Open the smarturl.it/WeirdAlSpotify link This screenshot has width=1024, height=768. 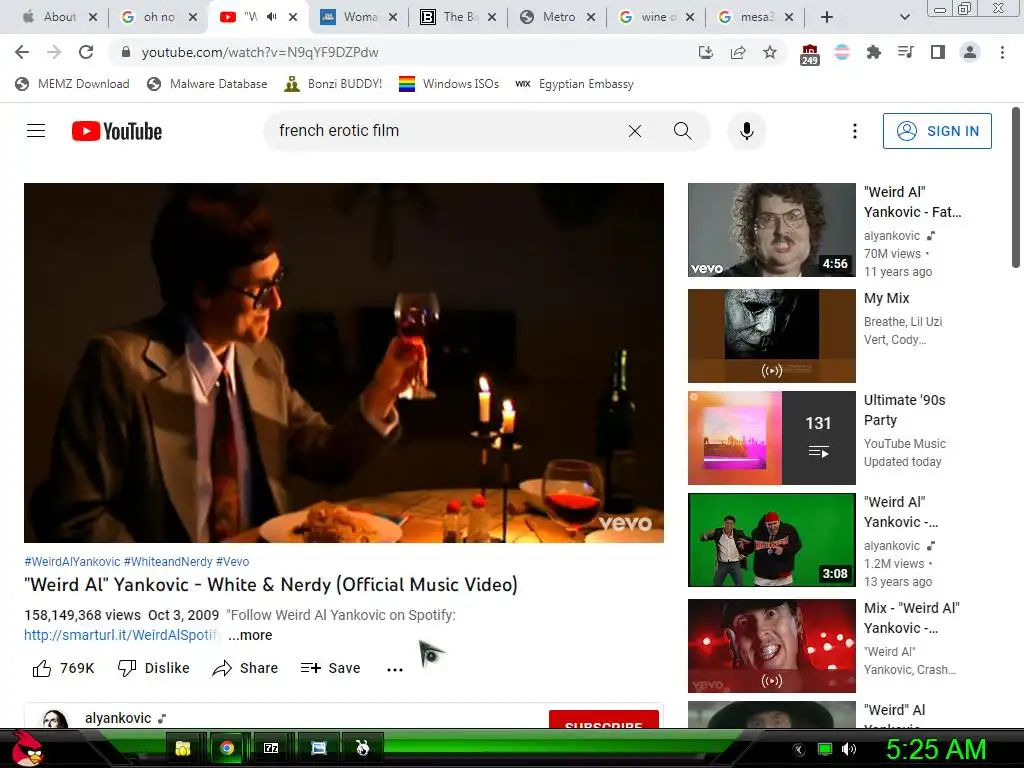click(x=121, y=635)
